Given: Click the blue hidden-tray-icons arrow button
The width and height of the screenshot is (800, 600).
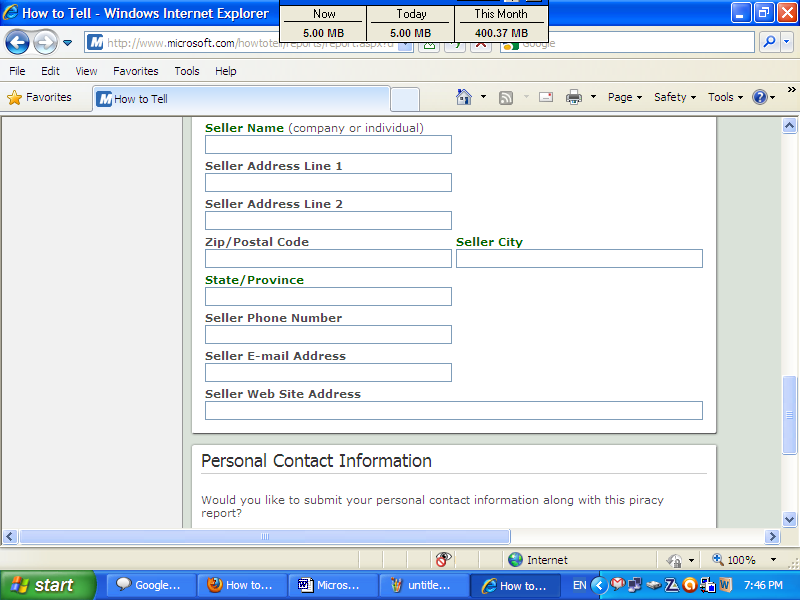Looking at the screenshot, I should click(x=599, y=585).
